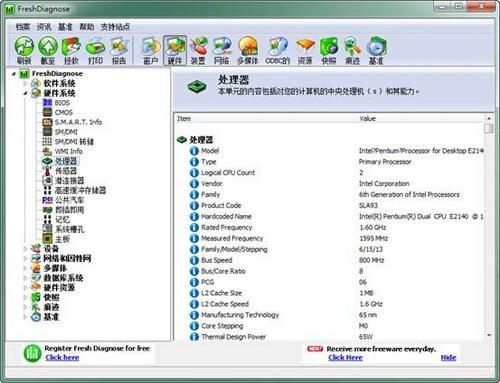Expand the 设备 devices node

[x=25, y=249]
